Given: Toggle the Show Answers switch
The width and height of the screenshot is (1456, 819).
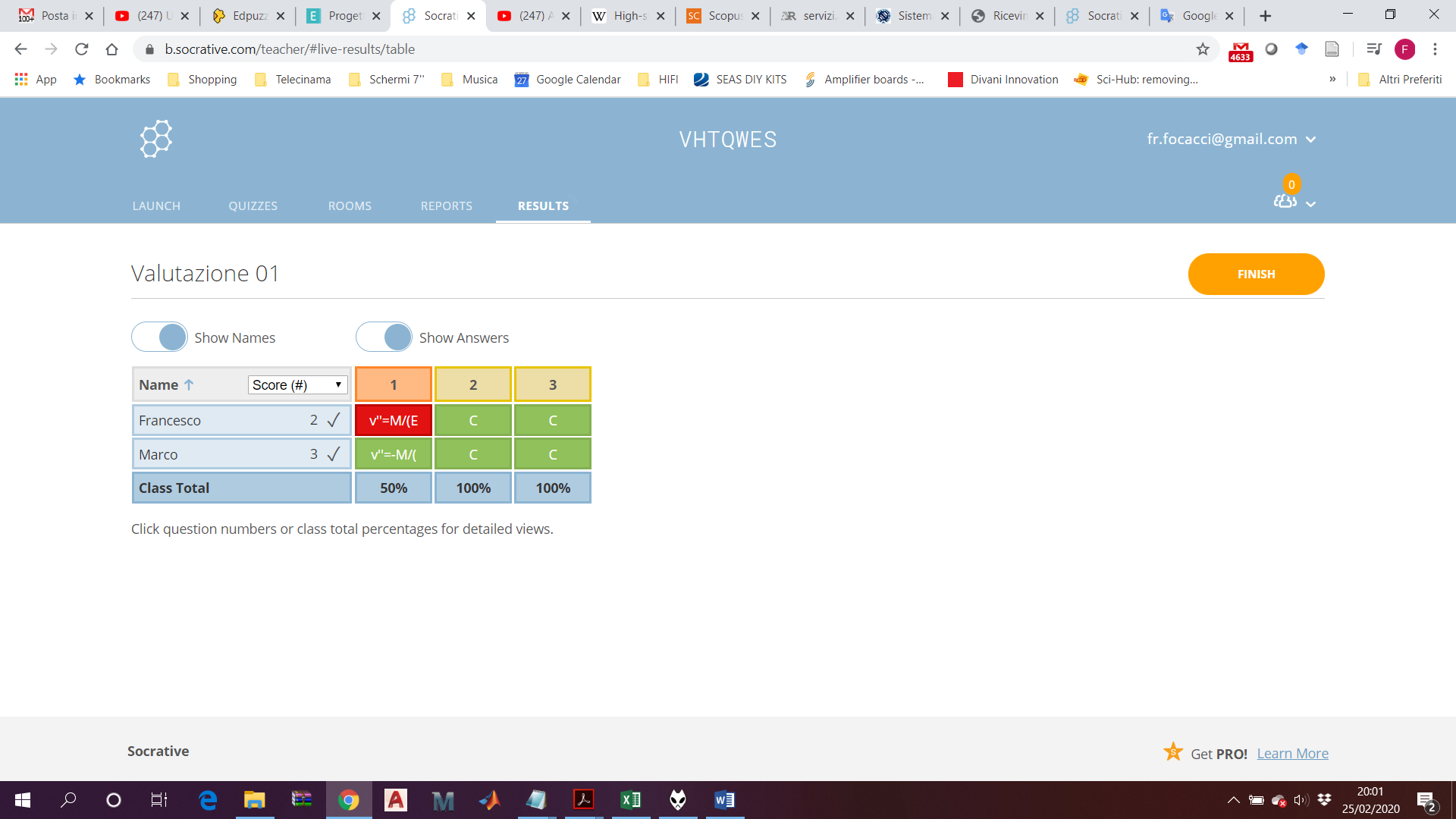Looking at the screenshot, I should coord(384,337).
